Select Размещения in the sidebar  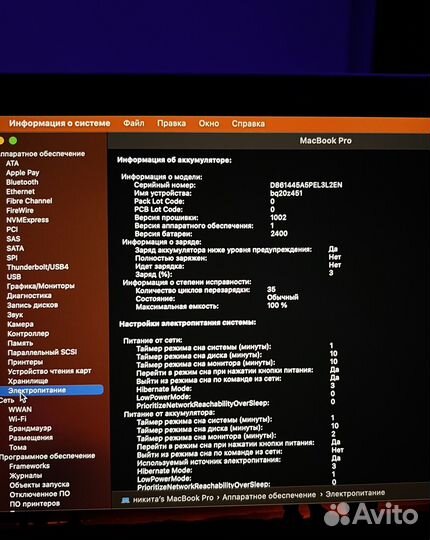coord(31,438)
